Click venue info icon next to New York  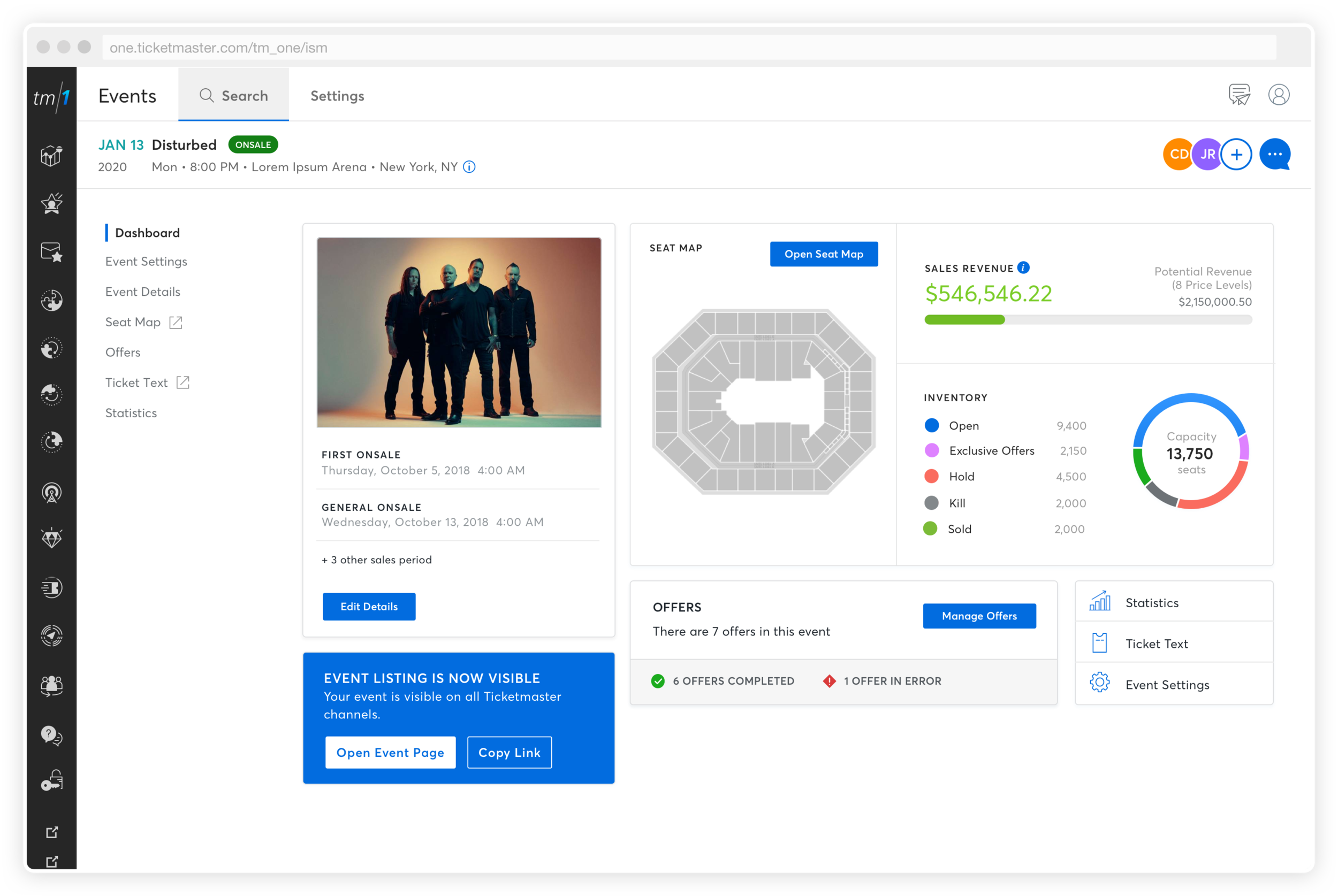point(469,167)
